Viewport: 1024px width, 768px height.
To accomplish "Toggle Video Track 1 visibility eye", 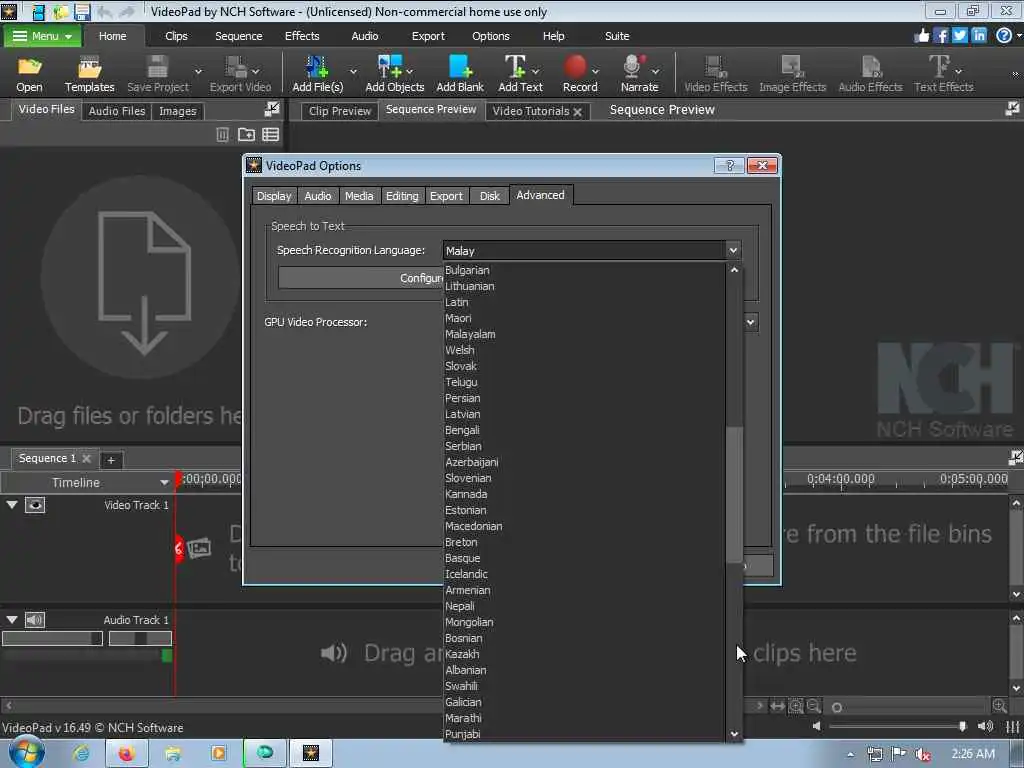I will 35,505.
